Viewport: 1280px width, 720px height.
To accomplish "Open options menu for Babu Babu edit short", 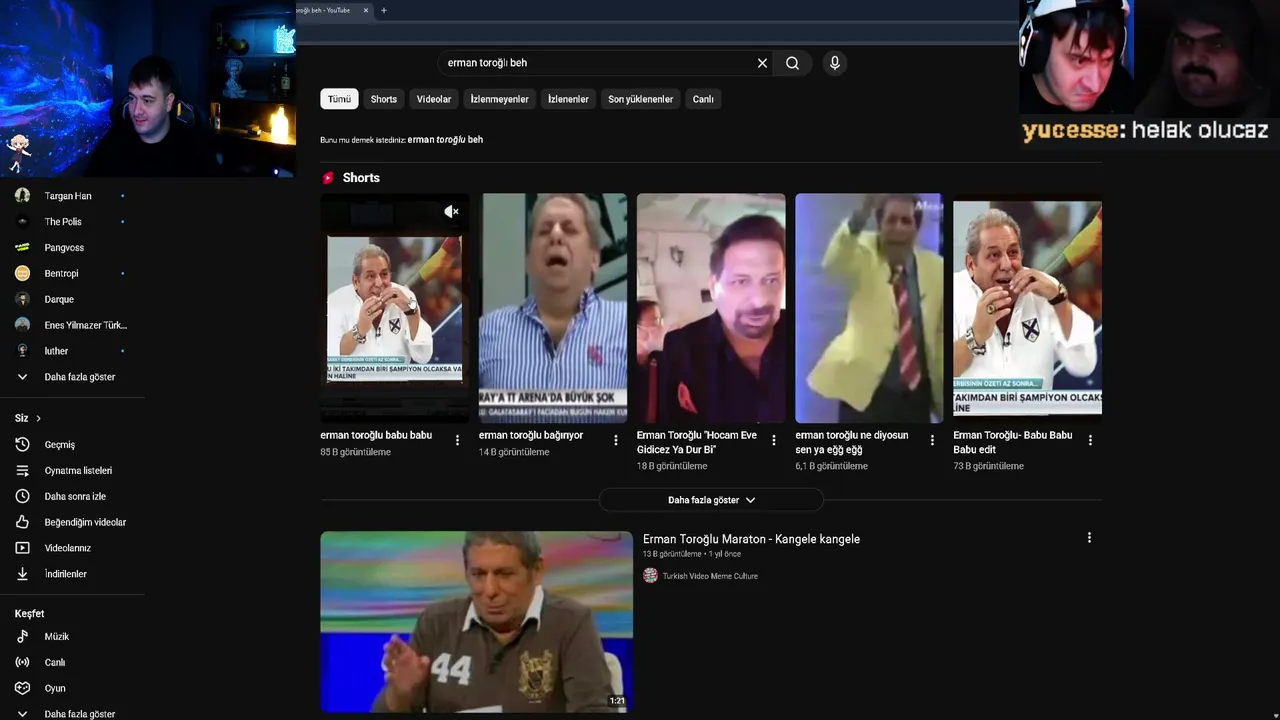I will point(1090,440).
